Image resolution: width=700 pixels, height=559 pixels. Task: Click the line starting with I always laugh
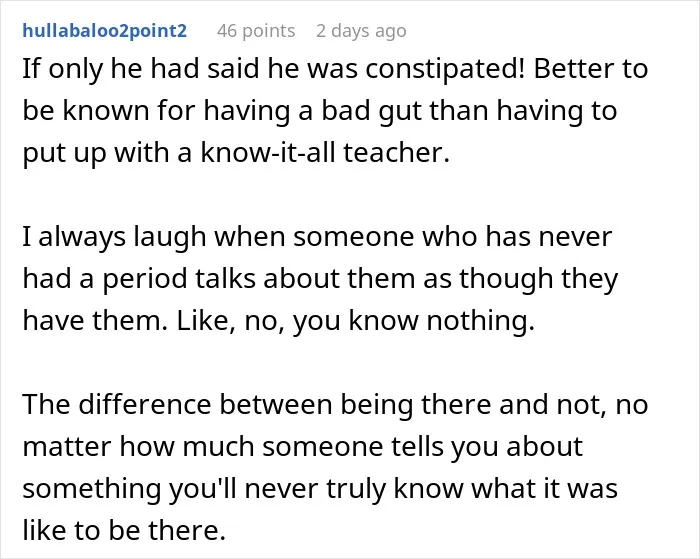click(x=317, y=236)
